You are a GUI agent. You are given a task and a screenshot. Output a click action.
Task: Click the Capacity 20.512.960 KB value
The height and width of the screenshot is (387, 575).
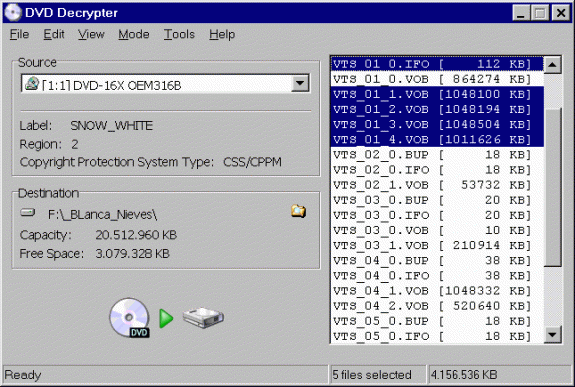[x=136, y=235]
